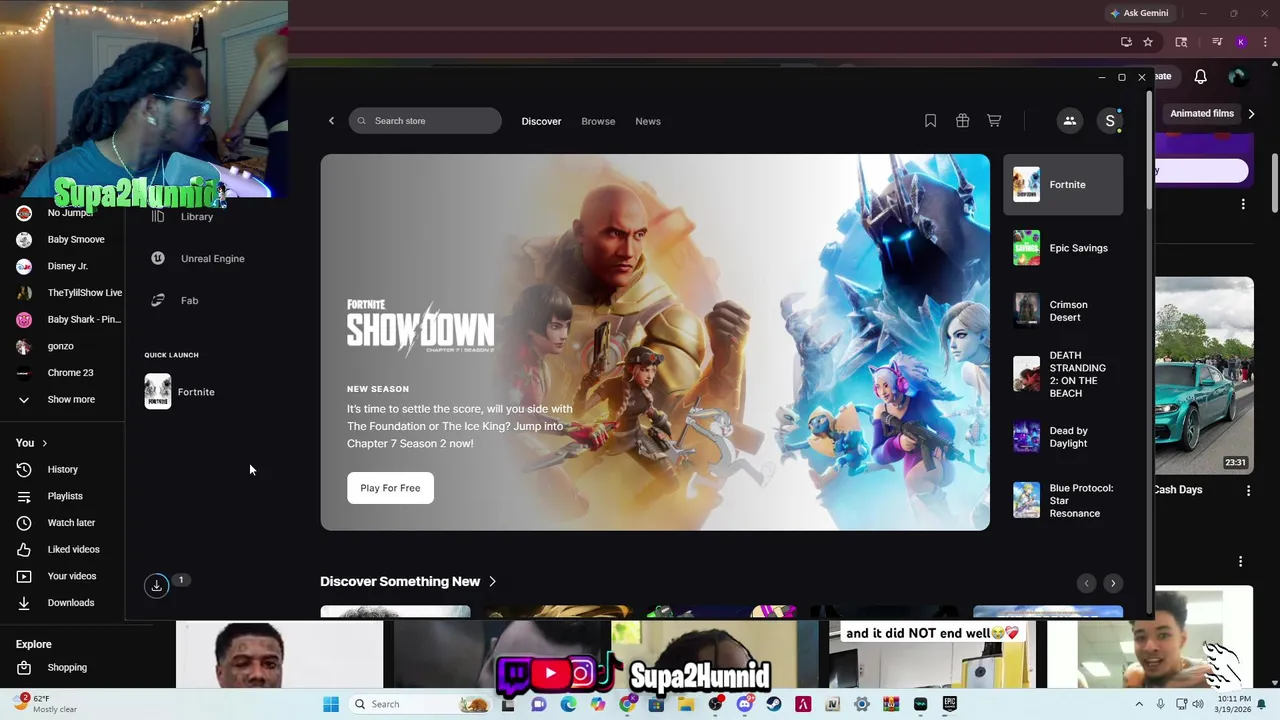Open the Chrome K profile avatar
Viewport: 1280px width, 720px height.
(1241, 42)
